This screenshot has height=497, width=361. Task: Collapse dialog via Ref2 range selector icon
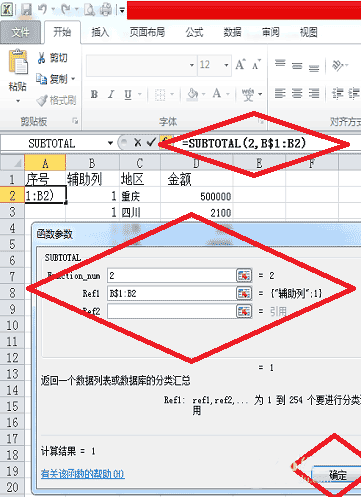[x=244, y=311]
